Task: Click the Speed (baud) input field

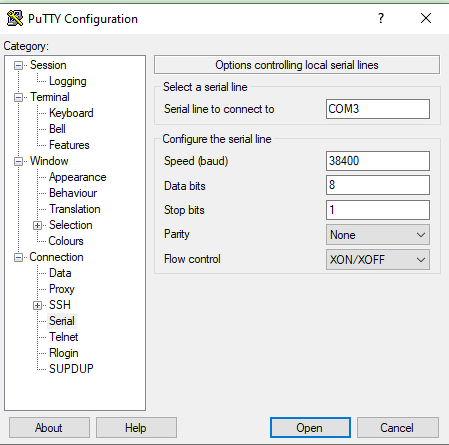Action: [378, 161]
